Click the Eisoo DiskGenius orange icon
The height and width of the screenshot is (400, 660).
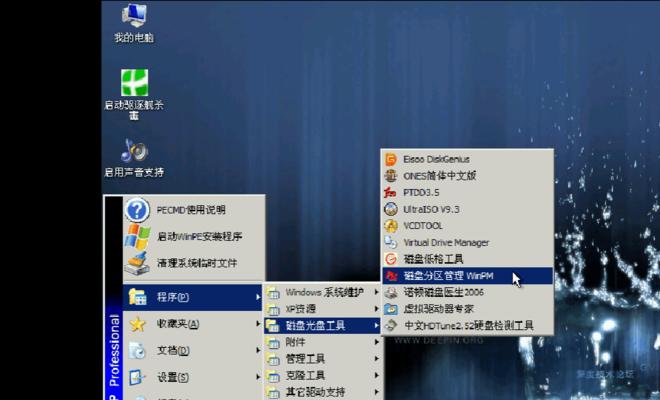pyautogui.click(x=391, y=160)
